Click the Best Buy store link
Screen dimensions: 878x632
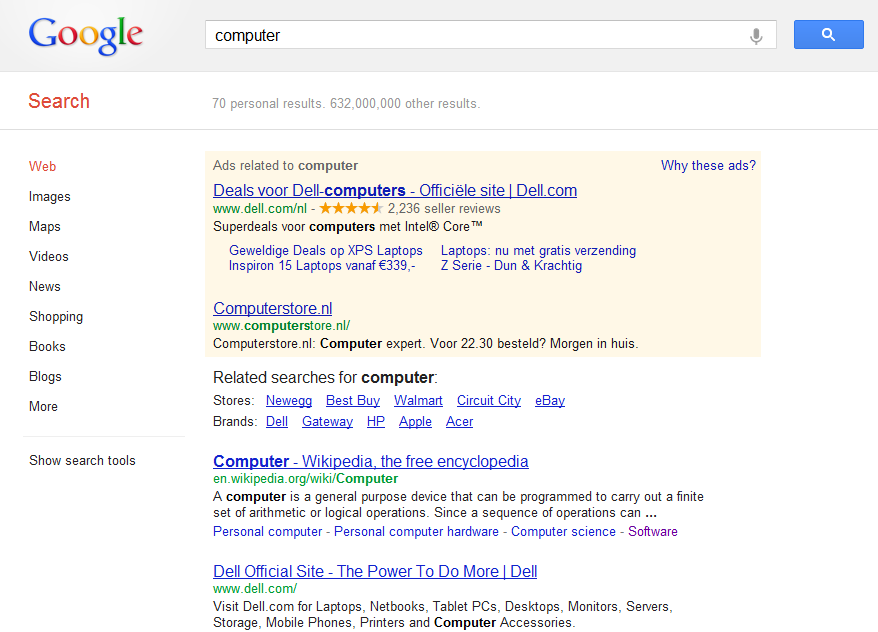coord(353,401)
